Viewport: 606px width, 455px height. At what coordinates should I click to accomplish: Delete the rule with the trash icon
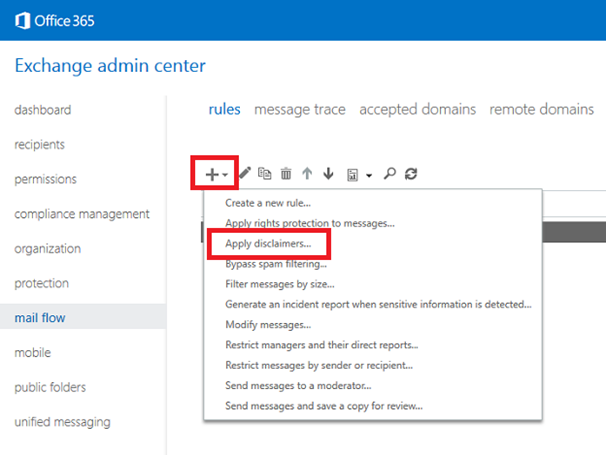[286, 174]
